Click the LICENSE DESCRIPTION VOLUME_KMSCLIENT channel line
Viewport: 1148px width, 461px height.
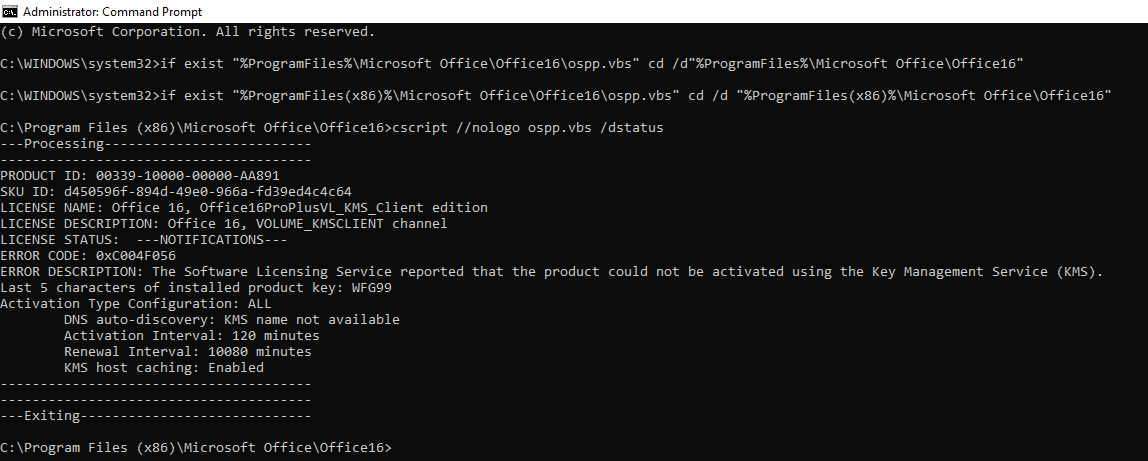click(223, 224)
